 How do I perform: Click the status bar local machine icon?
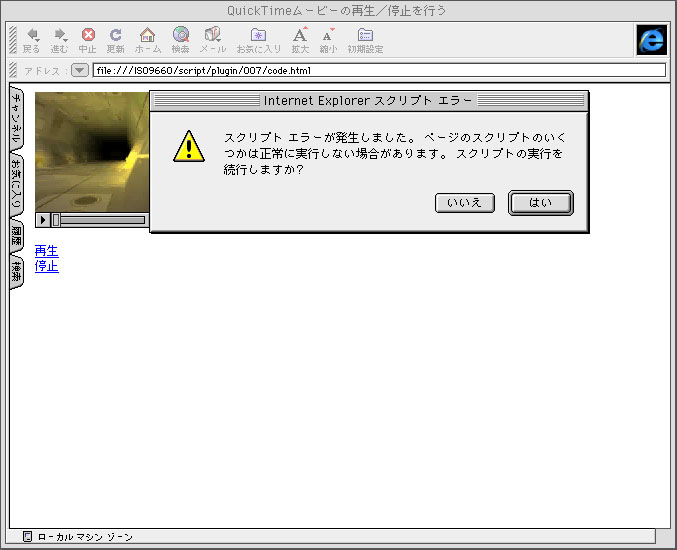pyautogui.click(x=27, y=537)
